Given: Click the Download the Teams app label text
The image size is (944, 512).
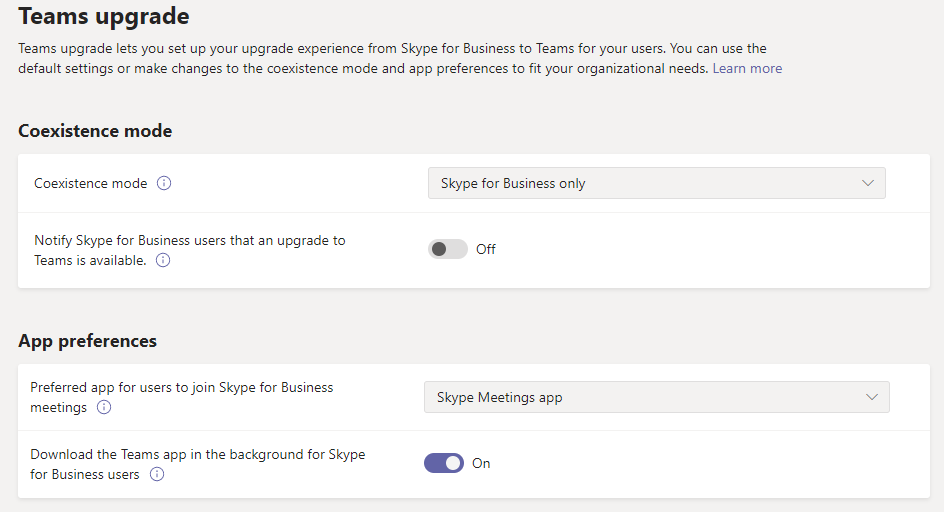Looking at the screenshot, I should (x=197, y=464).
